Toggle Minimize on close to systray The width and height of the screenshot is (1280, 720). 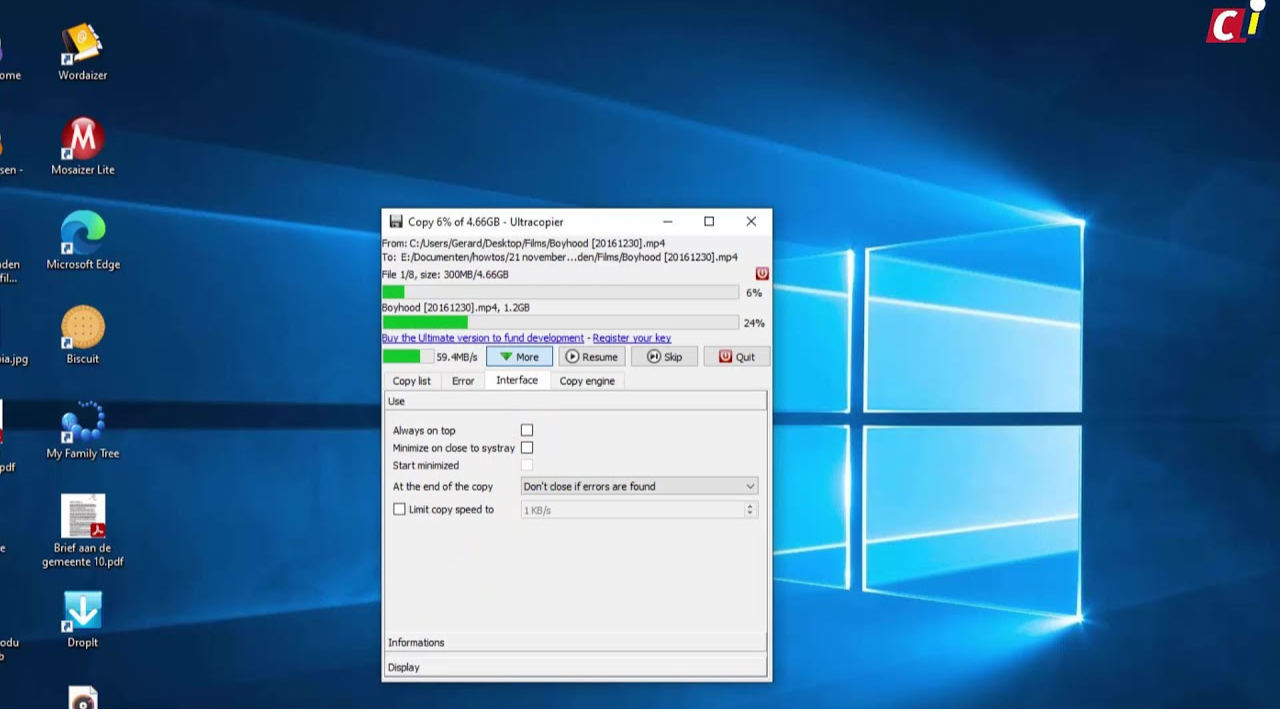pos(527,448)
